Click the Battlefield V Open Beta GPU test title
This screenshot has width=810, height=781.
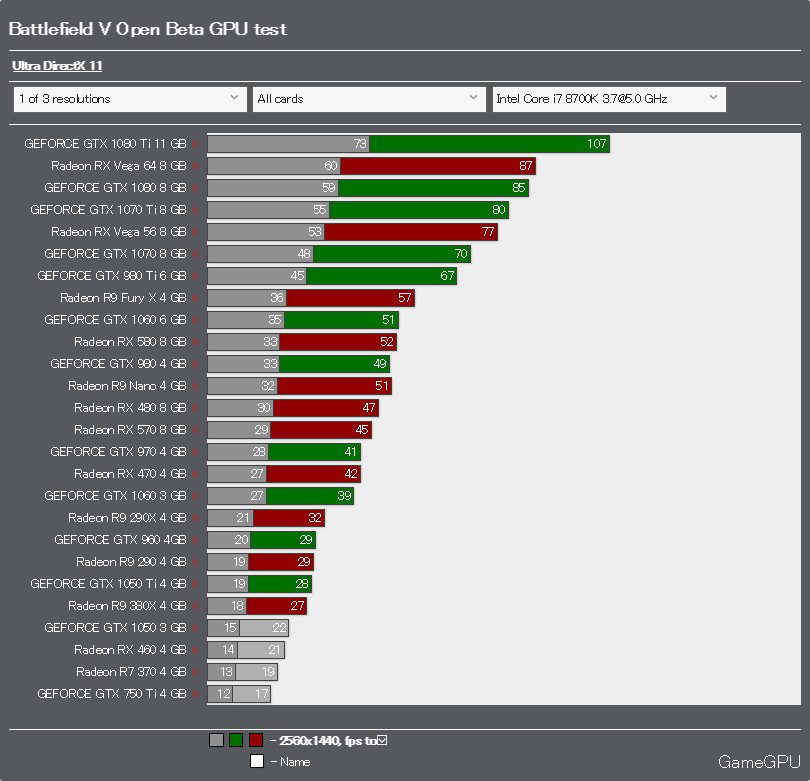148,29
